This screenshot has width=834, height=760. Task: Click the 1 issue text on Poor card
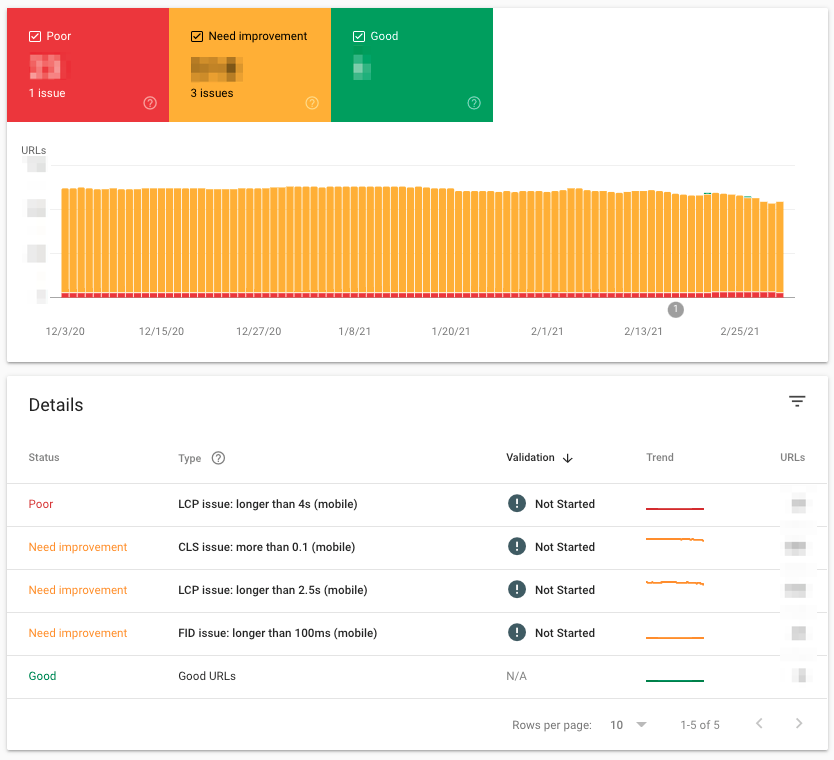click(x=47, y=93)
